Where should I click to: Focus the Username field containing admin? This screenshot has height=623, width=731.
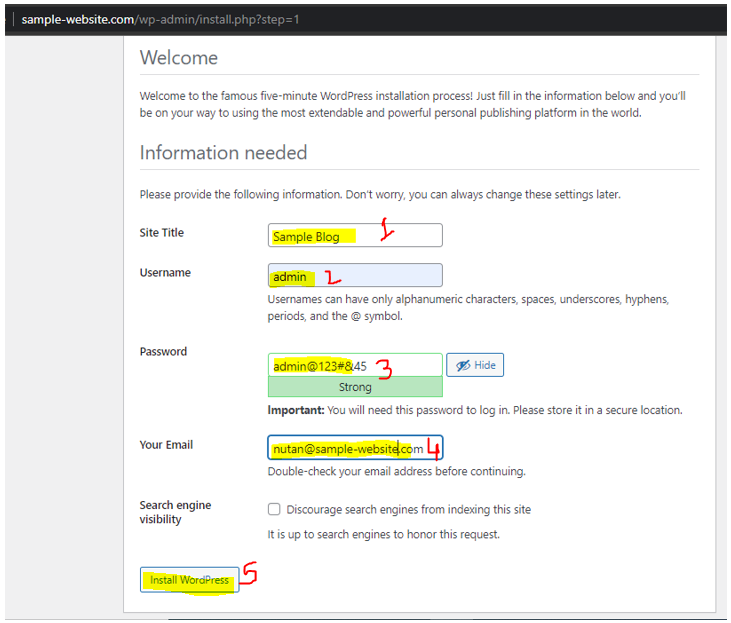point(355,275)
